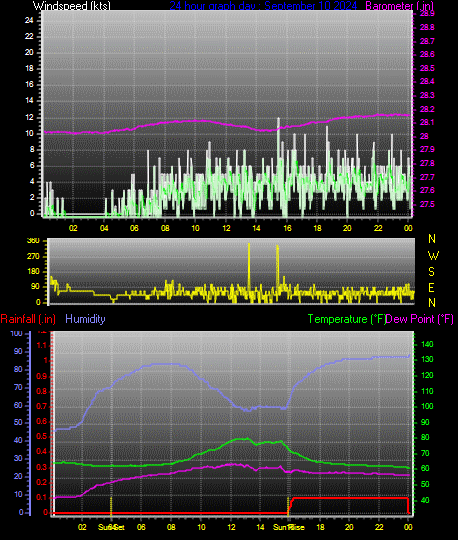This screenshot has height=540, width=458.
Task: Click the green "Temperature (°F)" legend label
Action: pyautogui.click(x=346, y=319)
